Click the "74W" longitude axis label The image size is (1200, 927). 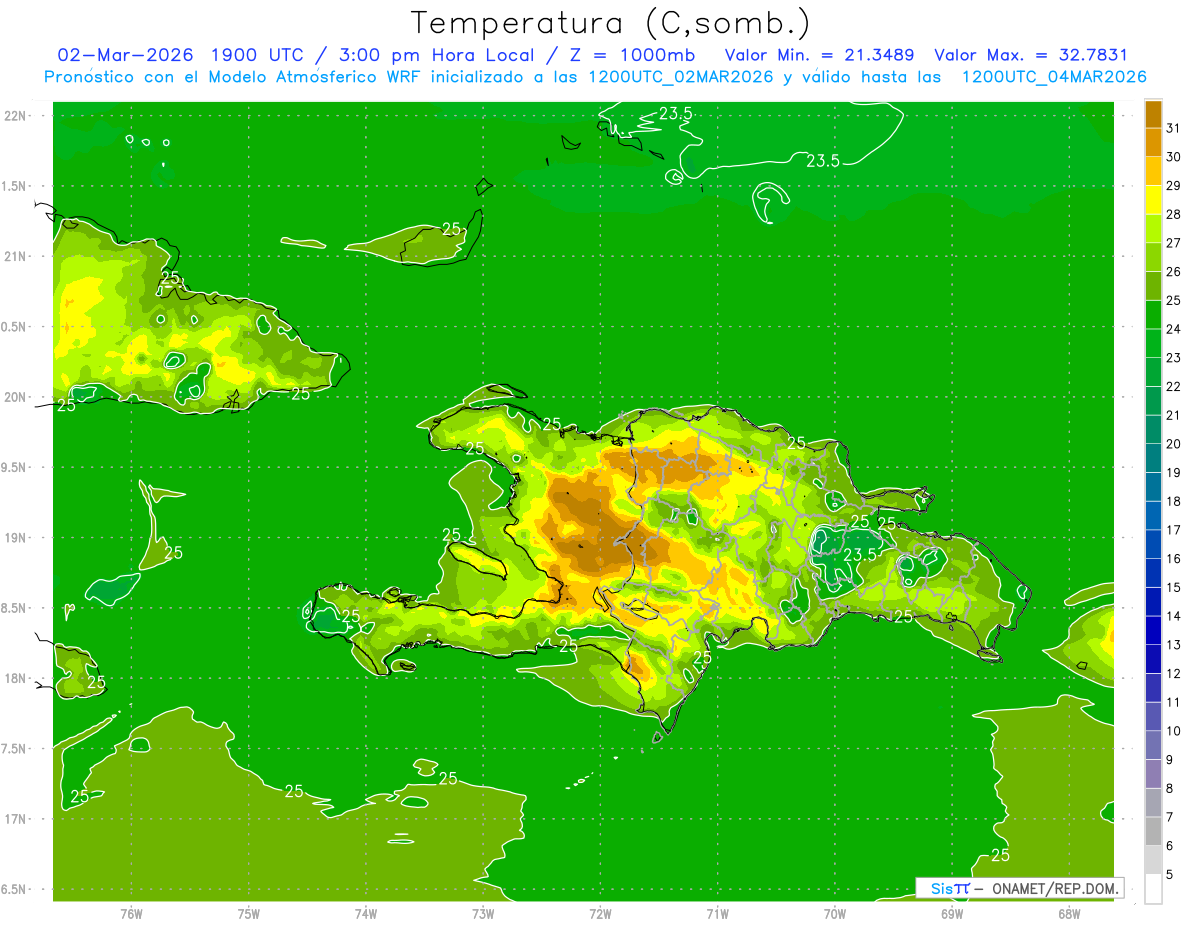[x=366, y=913]
